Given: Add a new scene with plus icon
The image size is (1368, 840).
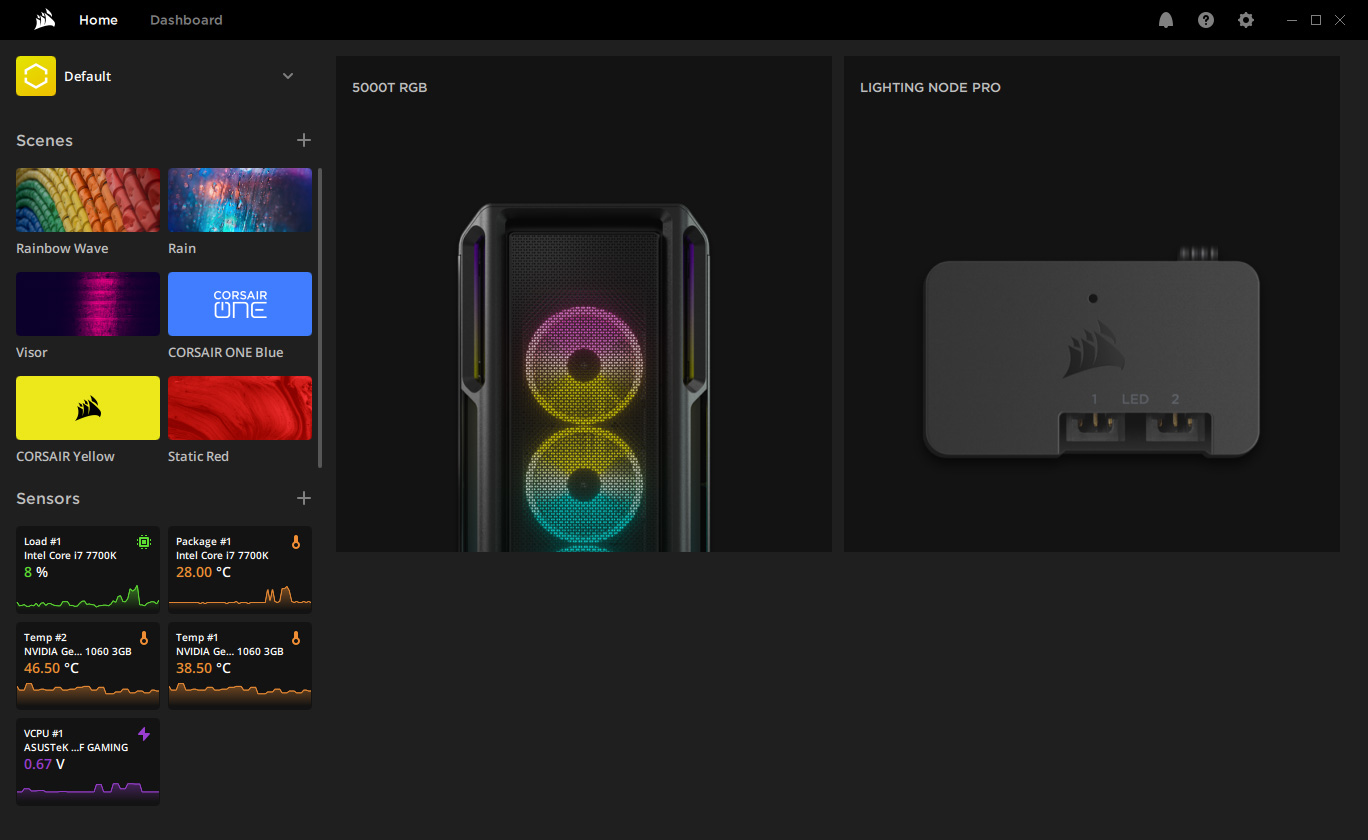Looking at the screenshot, I should pyautogui.click(x=304, y=140).
